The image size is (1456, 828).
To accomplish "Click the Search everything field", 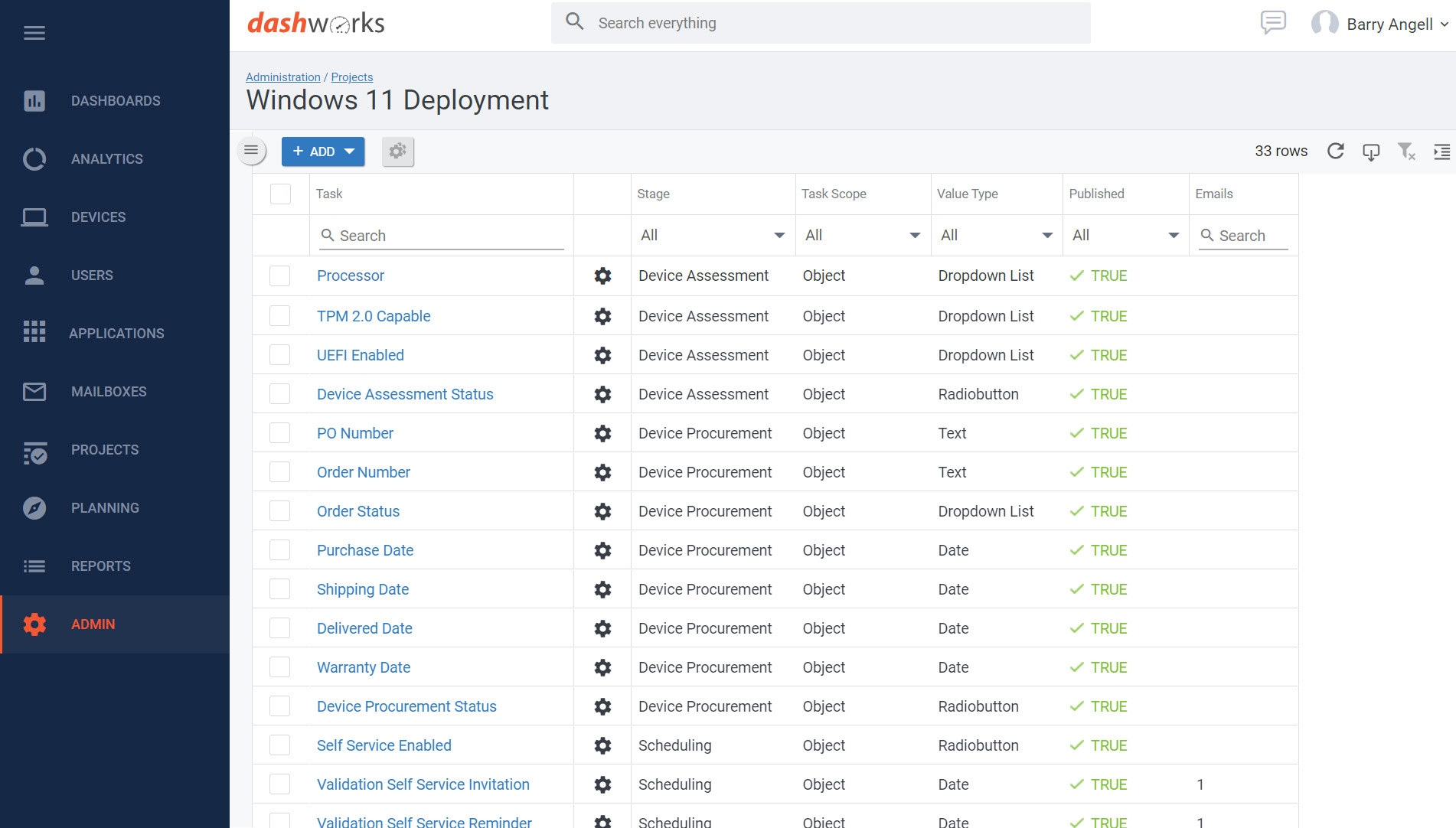I will (x=821, y=23).
